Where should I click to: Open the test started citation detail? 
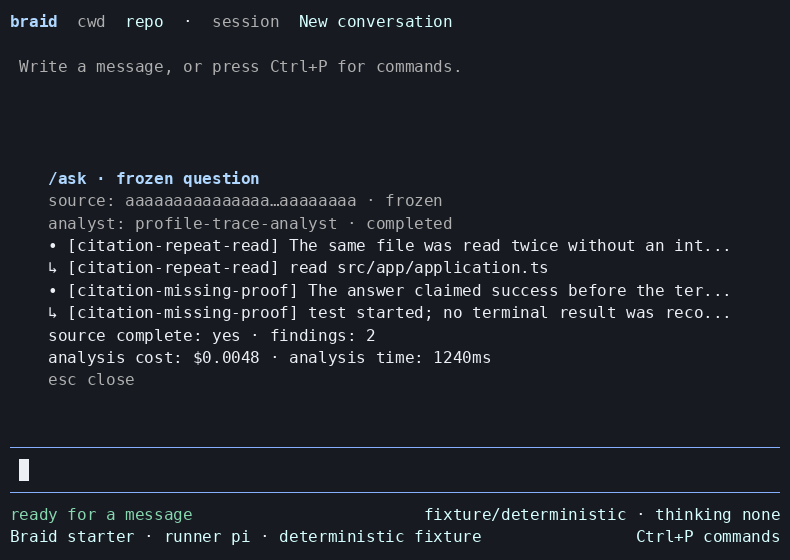click(389, 313)
